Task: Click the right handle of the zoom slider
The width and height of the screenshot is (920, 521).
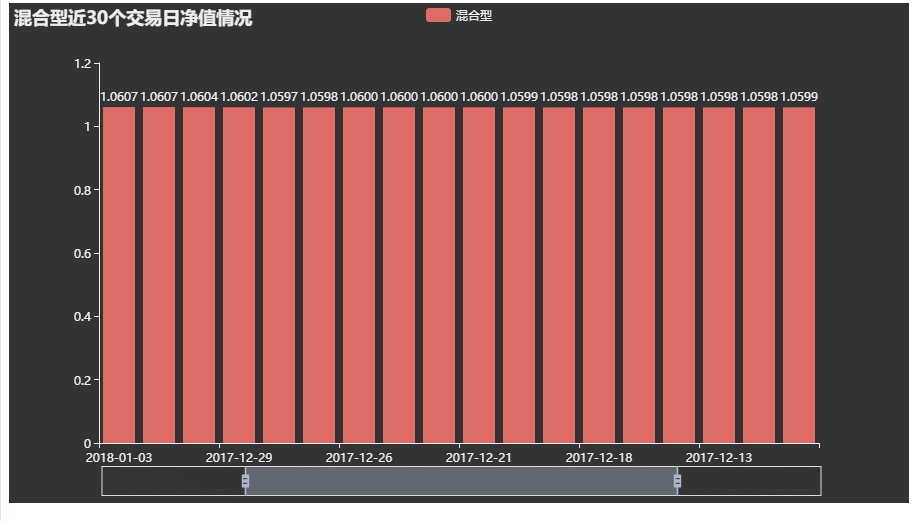Action: pos(677,481)
